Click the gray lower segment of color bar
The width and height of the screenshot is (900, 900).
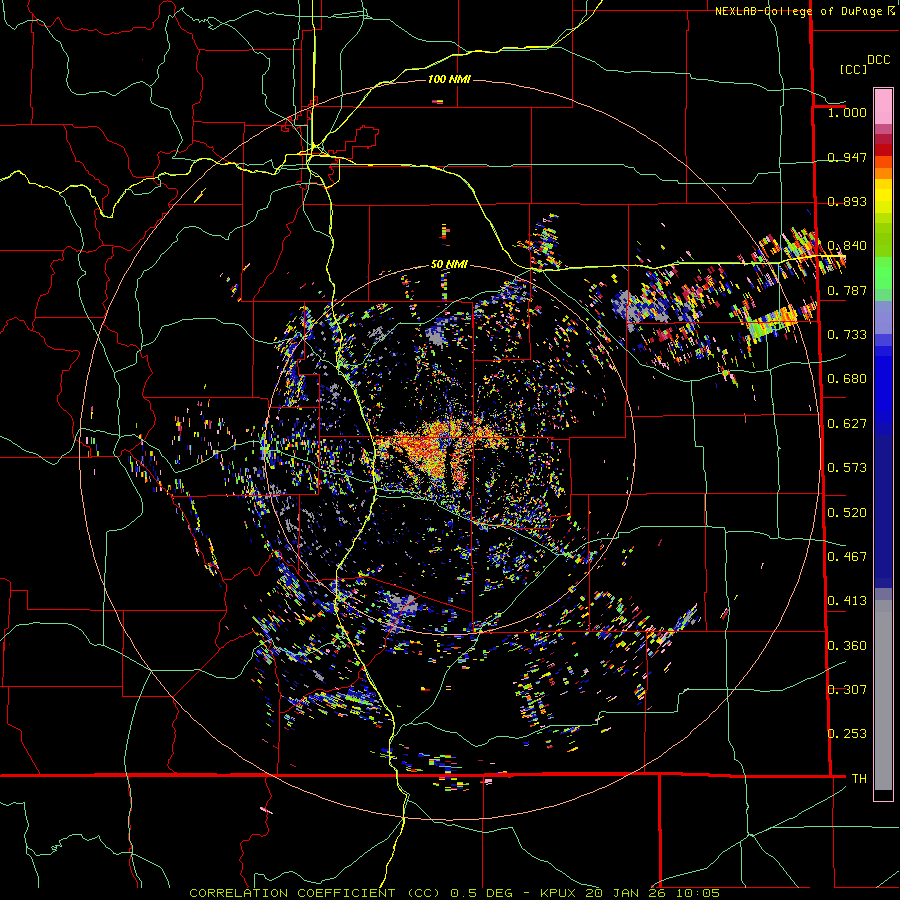click(x=883, y=695)
